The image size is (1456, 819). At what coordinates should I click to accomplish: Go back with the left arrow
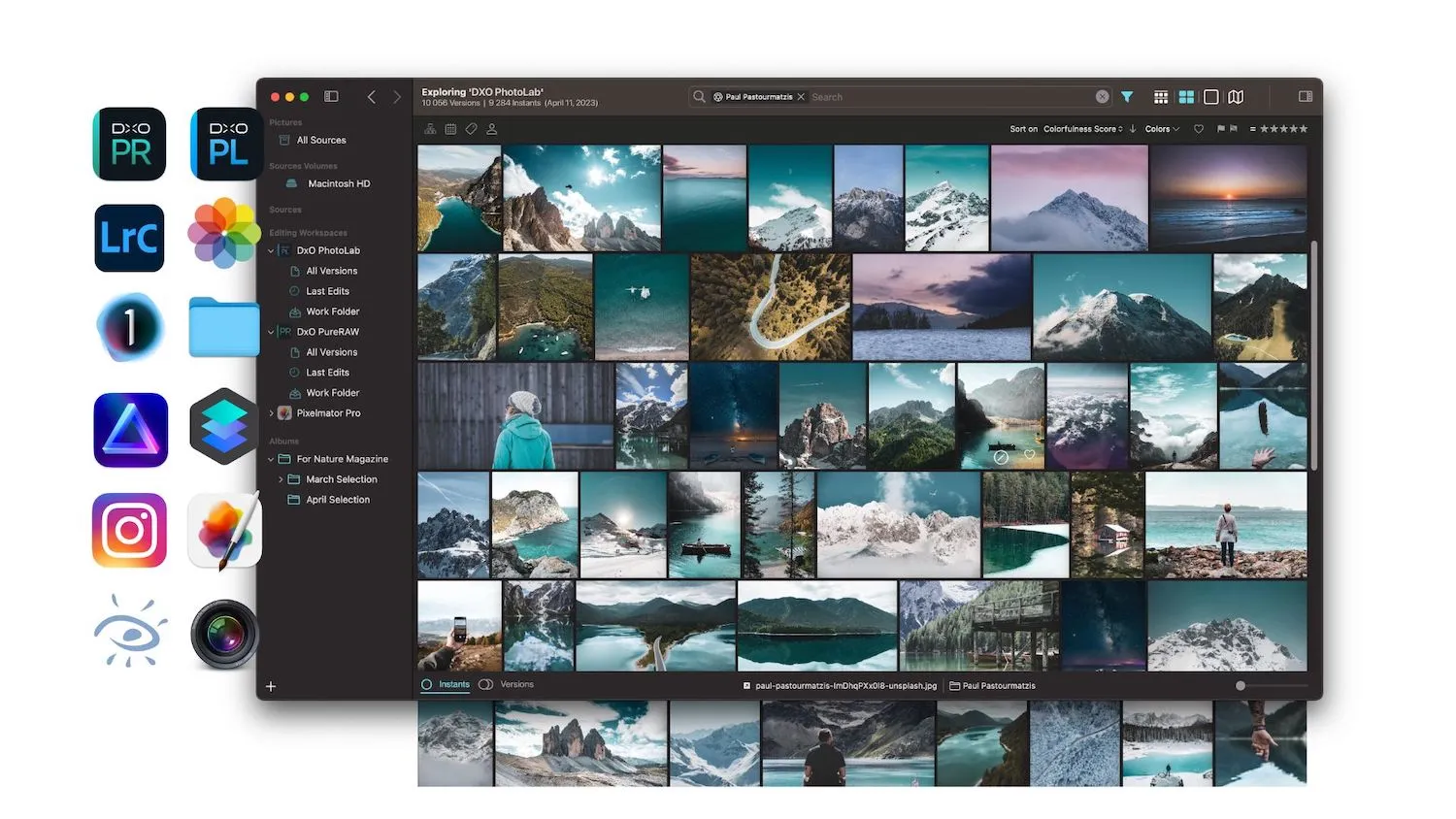[371, 97]
